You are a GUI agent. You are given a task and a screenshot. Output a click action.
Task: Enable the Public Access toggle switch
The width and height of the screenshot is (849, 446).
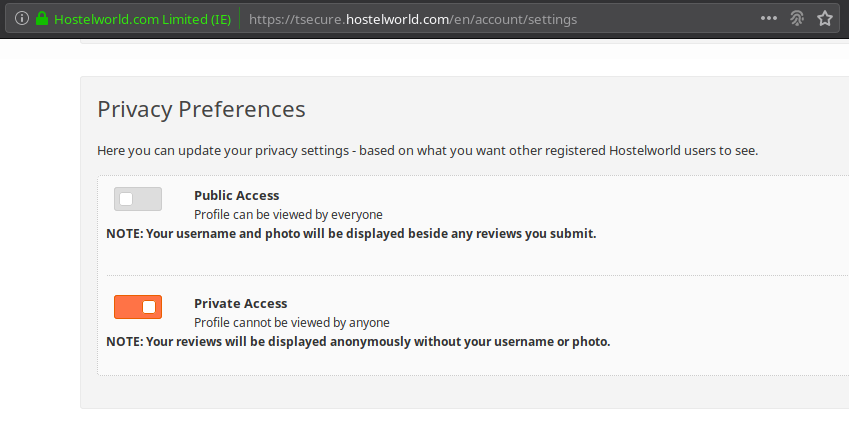(138, 199)
